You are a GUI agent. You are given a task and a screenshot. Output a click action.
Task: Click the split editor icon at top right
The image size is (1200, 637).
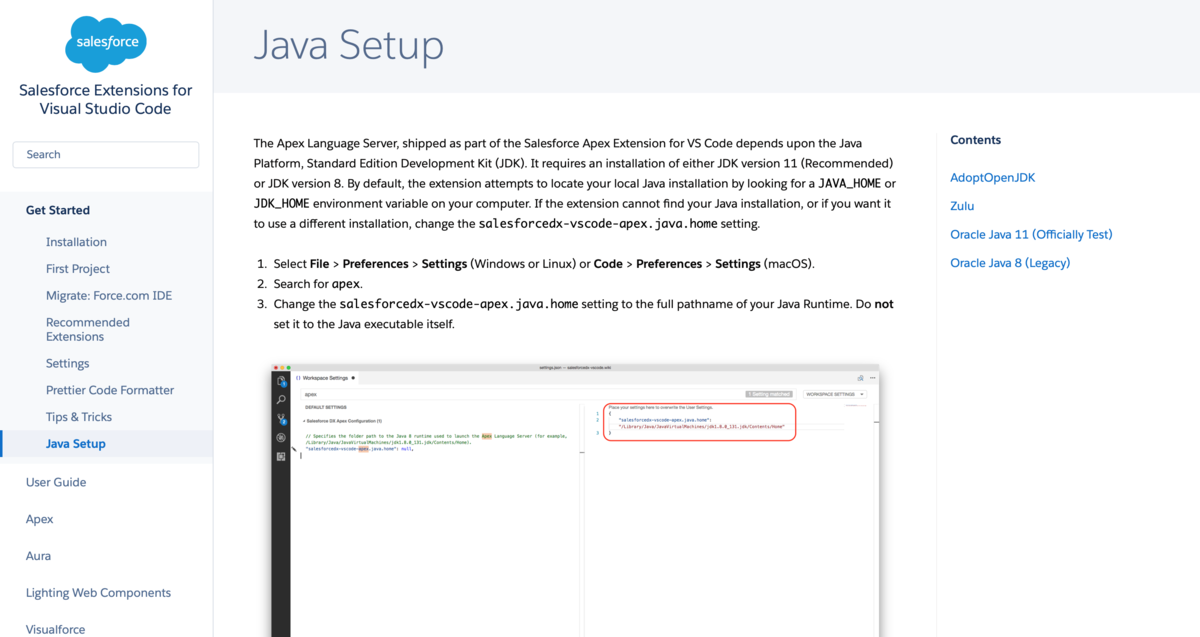click(861, 378)
